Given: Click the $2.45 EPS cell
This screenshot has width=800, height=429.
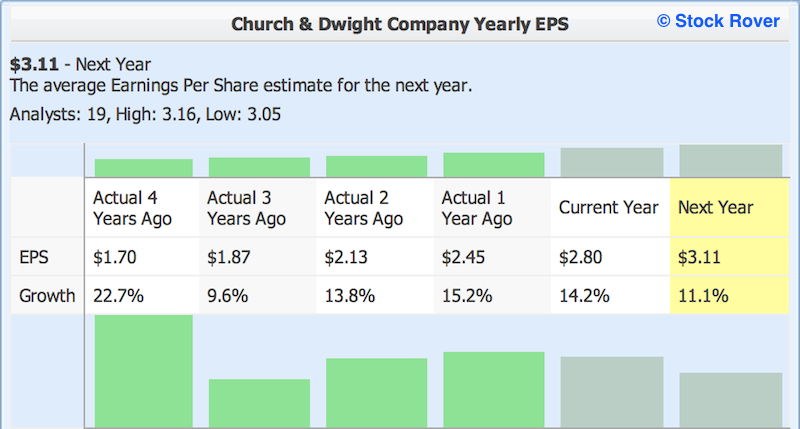Looking at the screenshot, I should 492,257.
